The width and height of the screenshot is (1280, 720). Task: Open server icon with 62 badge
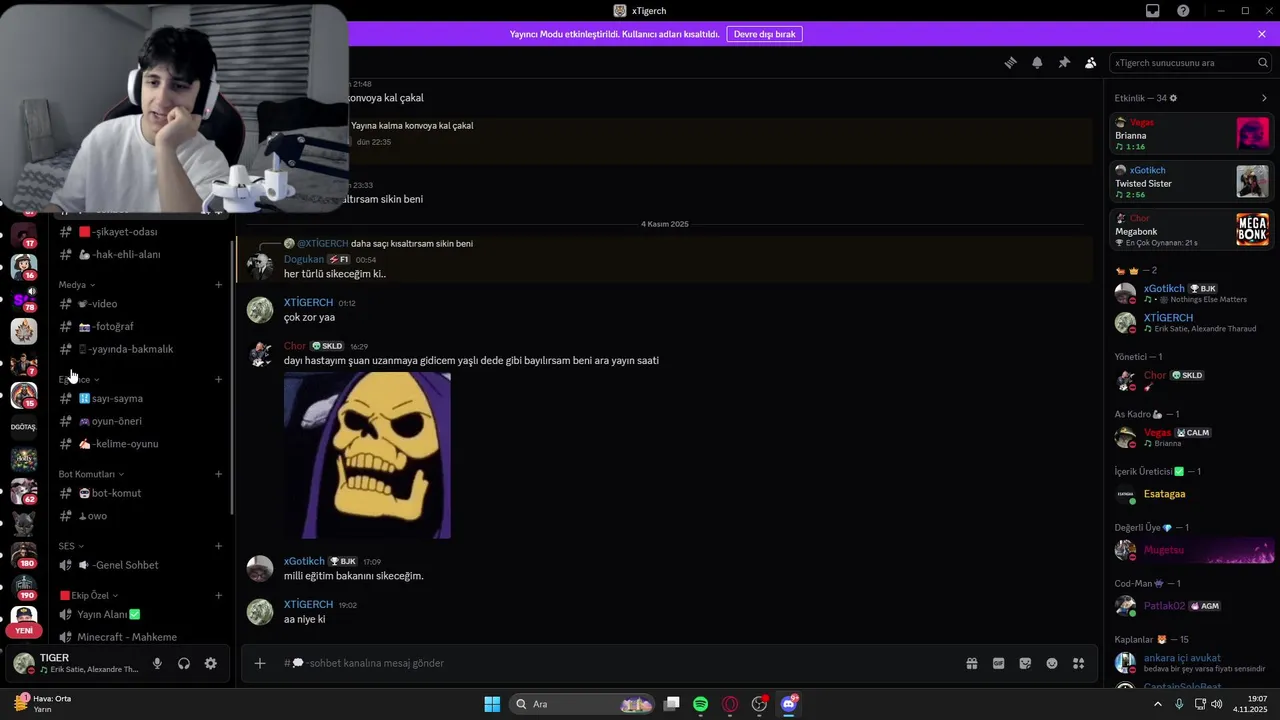tap(24, 491)
